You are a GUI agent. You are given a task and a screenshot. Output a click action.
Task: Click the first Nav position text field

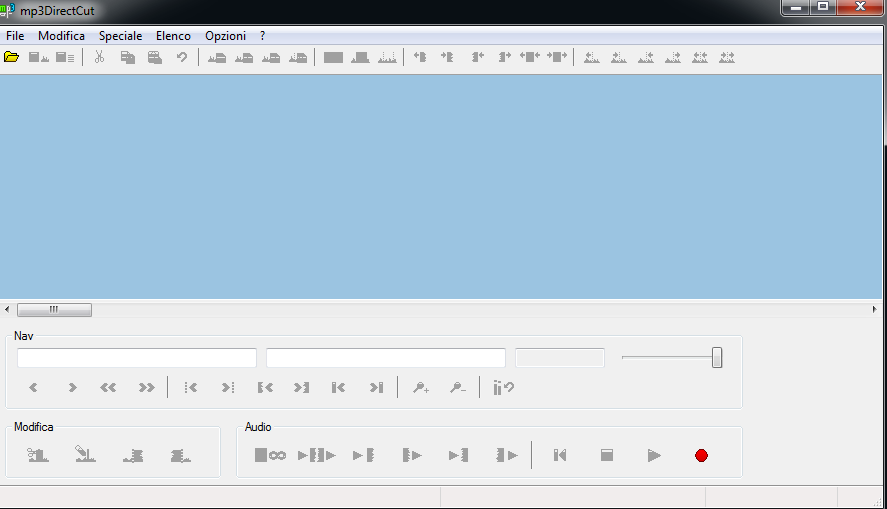pyautogui.click(x=137, y=358)
